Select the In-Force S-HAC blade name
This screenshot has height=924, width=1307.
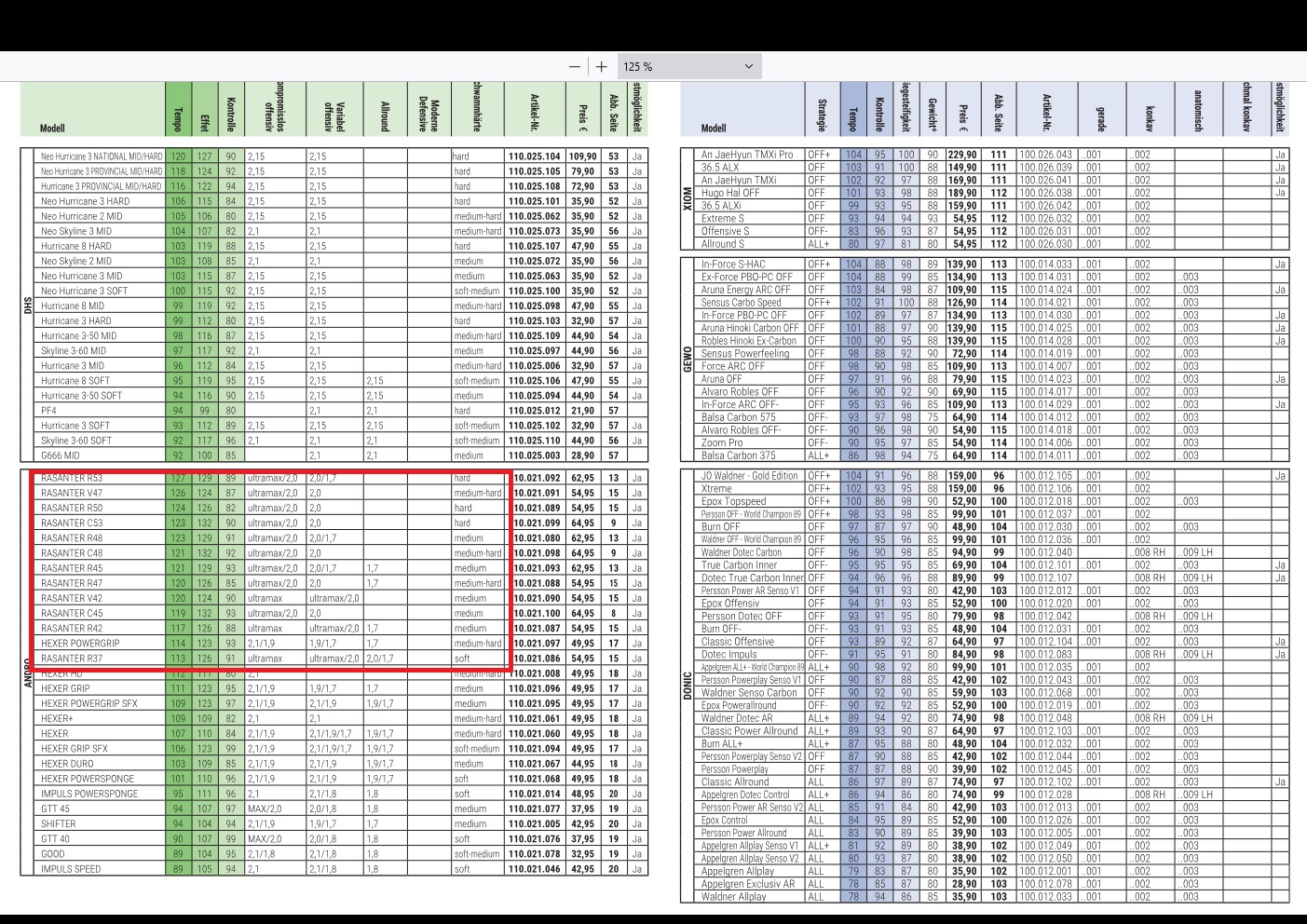coord(733,265)
